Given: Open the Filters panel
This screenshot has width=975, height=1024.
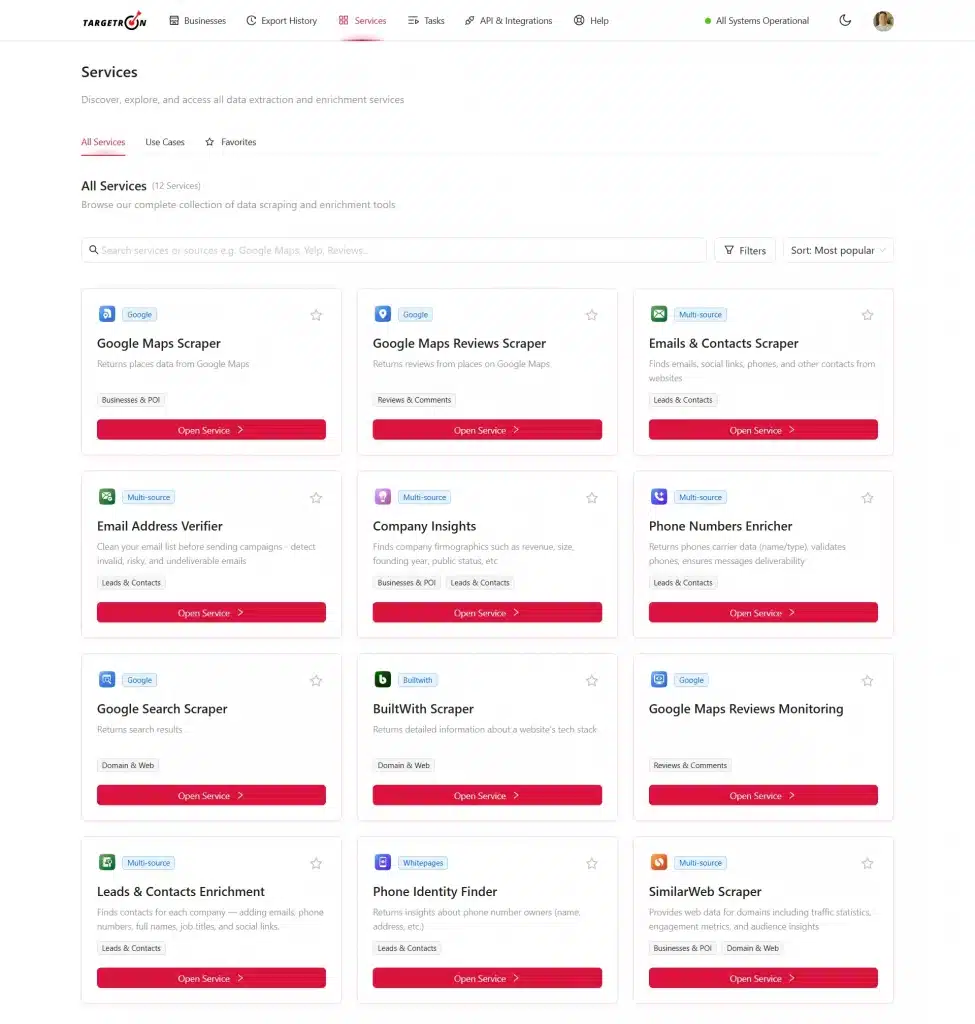Looking at the screenshot, I should point(744,250).
